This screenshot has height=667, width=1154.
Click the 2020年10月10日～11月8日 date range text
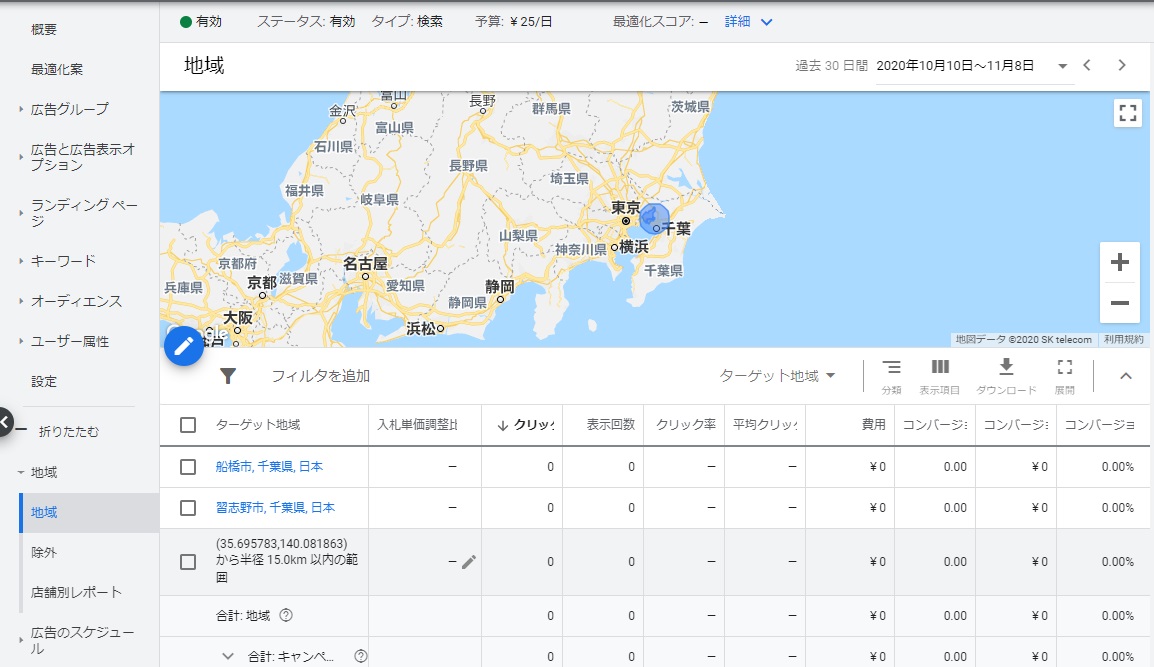pyautogui.click(x=955, y=66)
